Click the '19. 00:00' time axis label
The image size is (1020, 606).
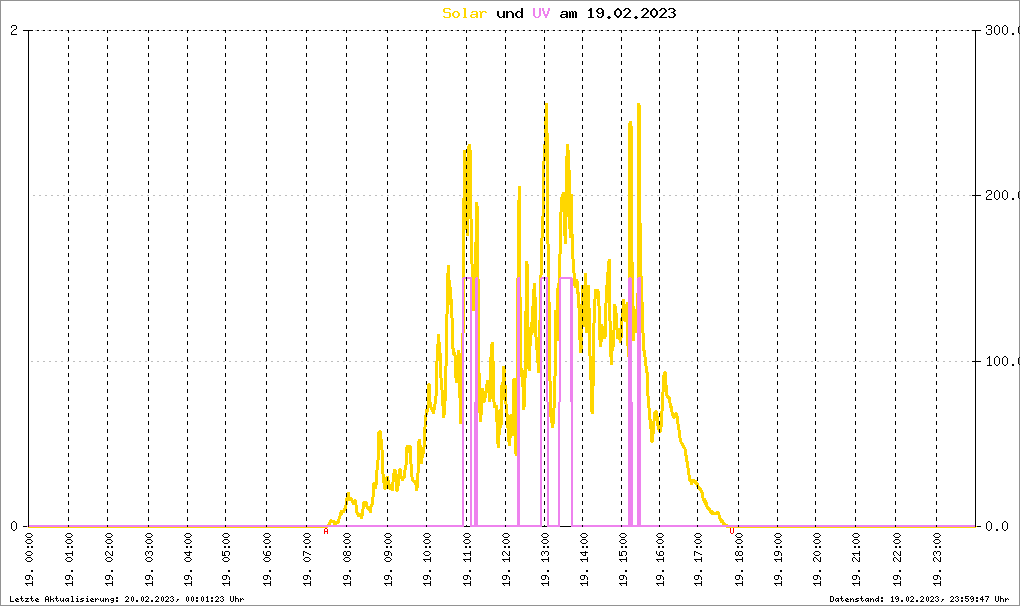point(29,559)
